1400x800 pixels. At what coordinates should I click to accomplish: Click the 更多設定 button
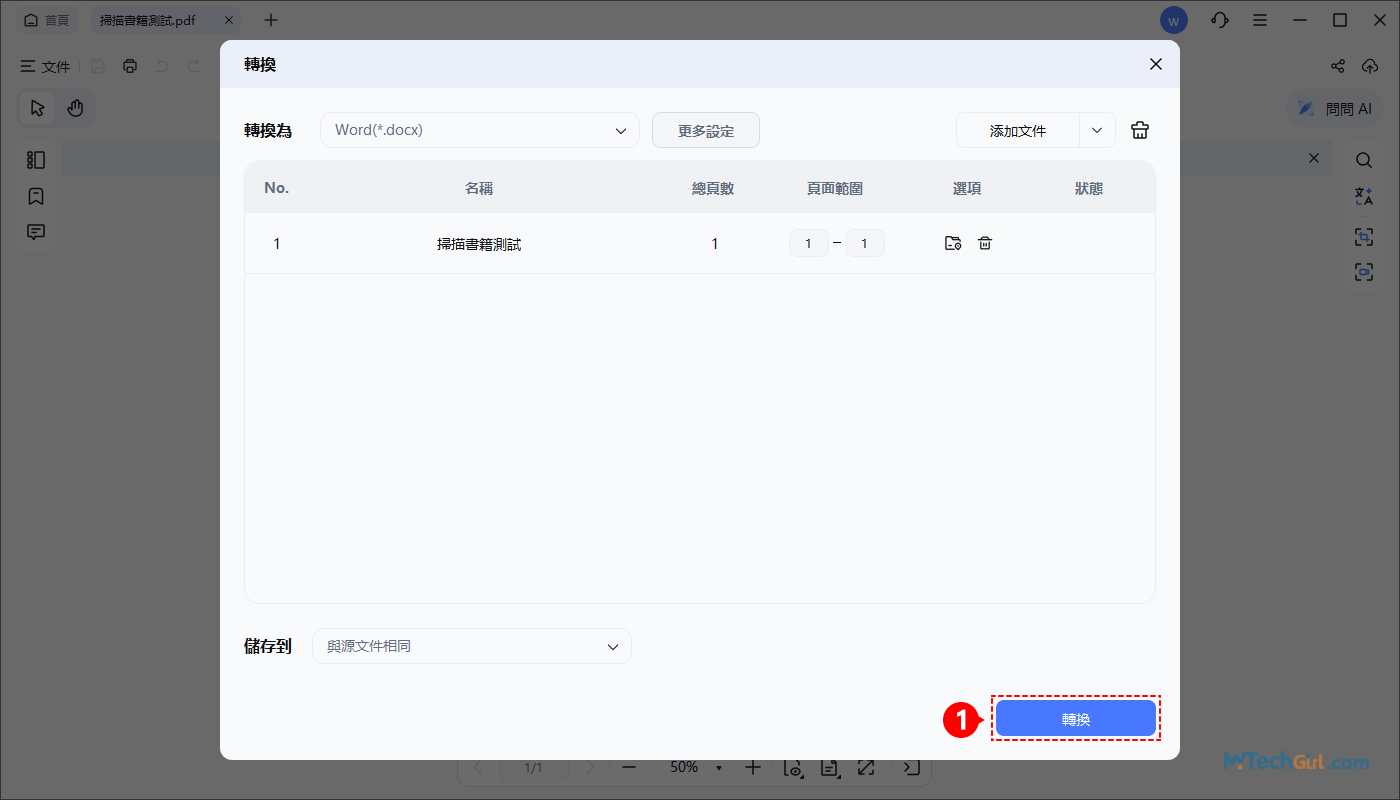click(x=706, y=130)
